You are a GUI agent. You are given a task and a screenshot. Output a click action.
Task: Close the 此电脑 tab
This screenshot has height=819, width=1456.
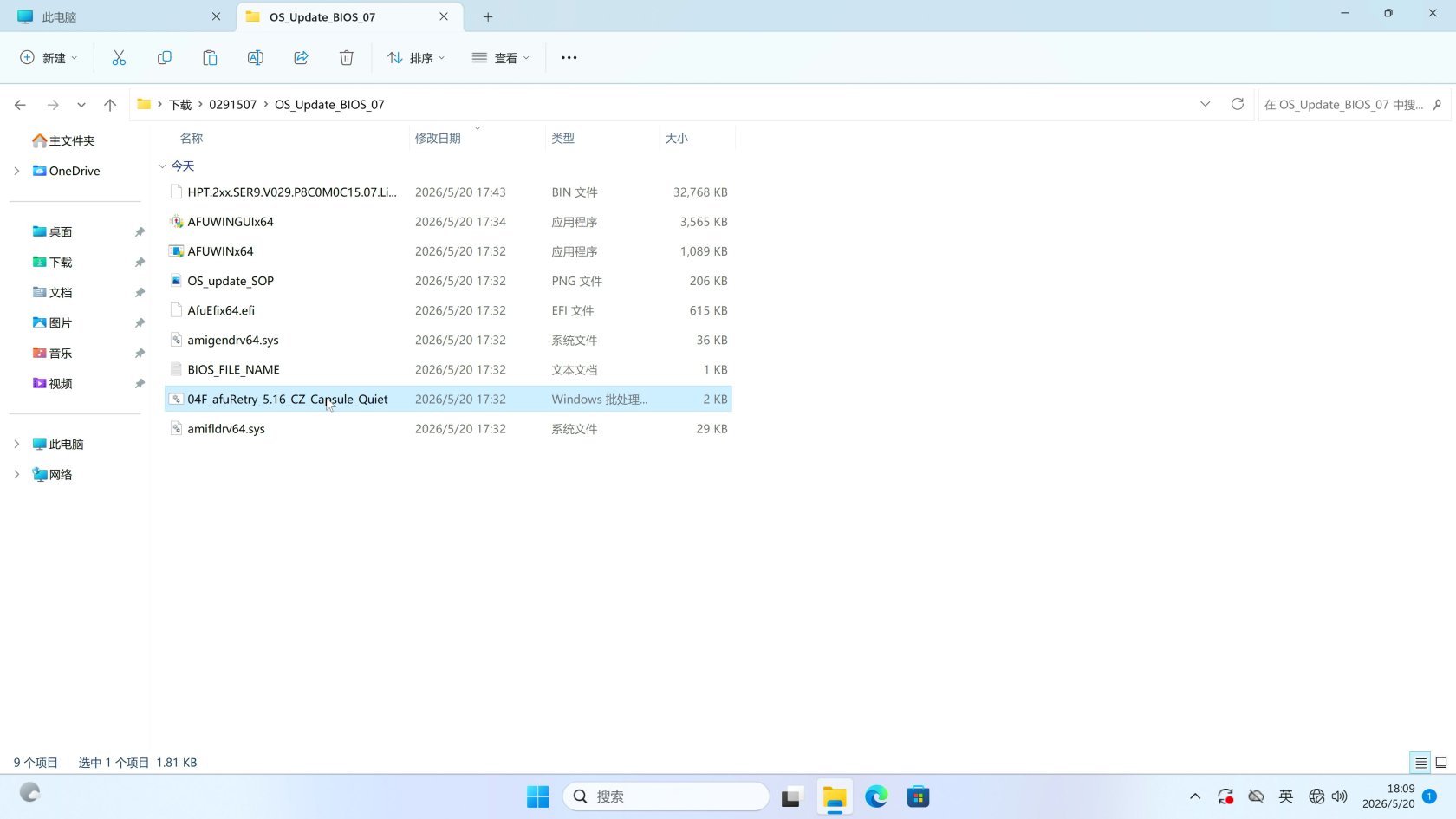(x=217, y=16)
